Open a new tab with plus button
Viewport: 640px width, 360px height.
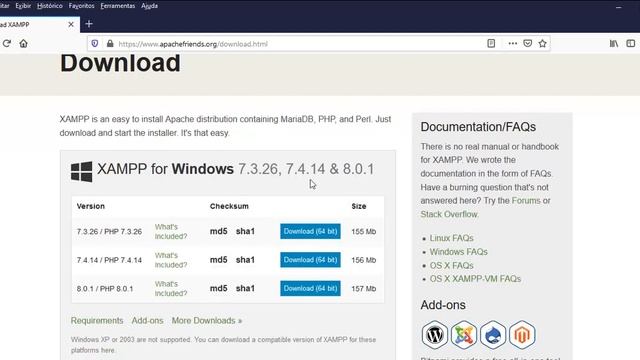click(x=89, y=24)
